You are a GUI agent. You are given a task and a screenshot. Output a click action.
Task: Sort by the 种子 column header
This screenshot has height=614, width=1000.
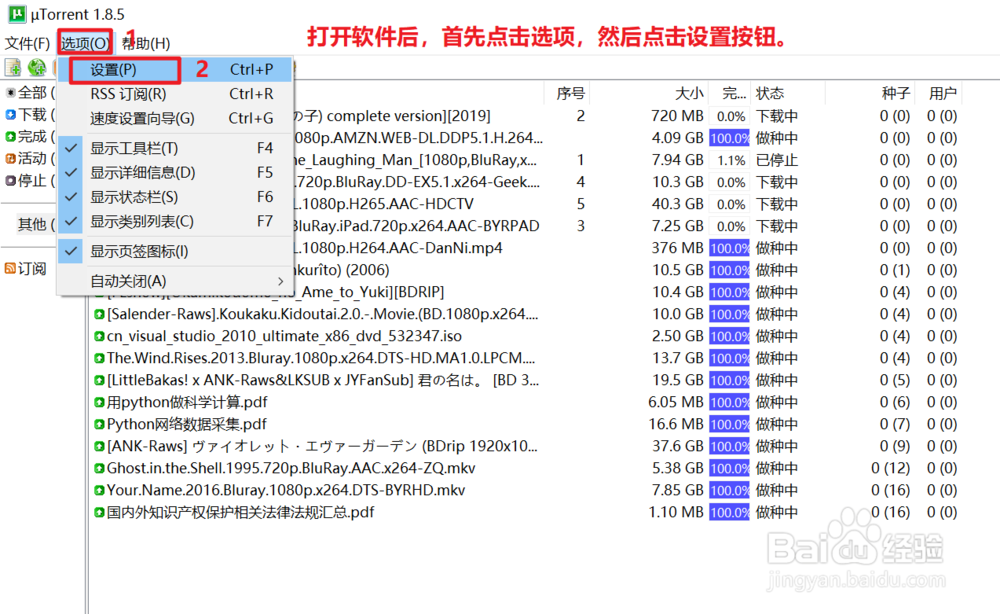(x=895, y=93)
